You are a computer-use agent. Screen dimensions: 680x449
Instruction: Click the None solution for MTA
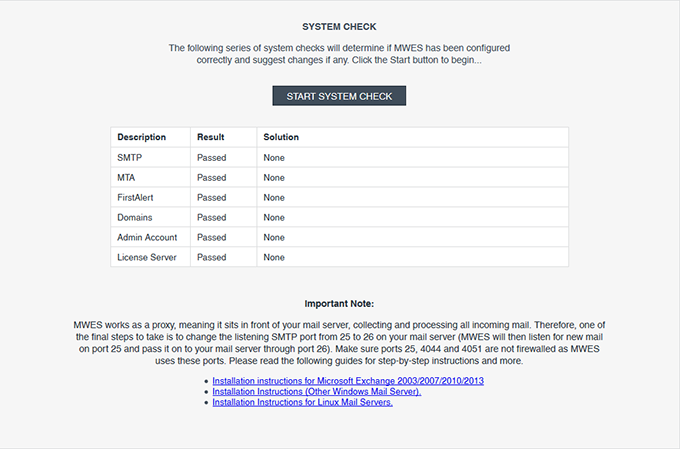pyautogui.click(x=274, y=178)
